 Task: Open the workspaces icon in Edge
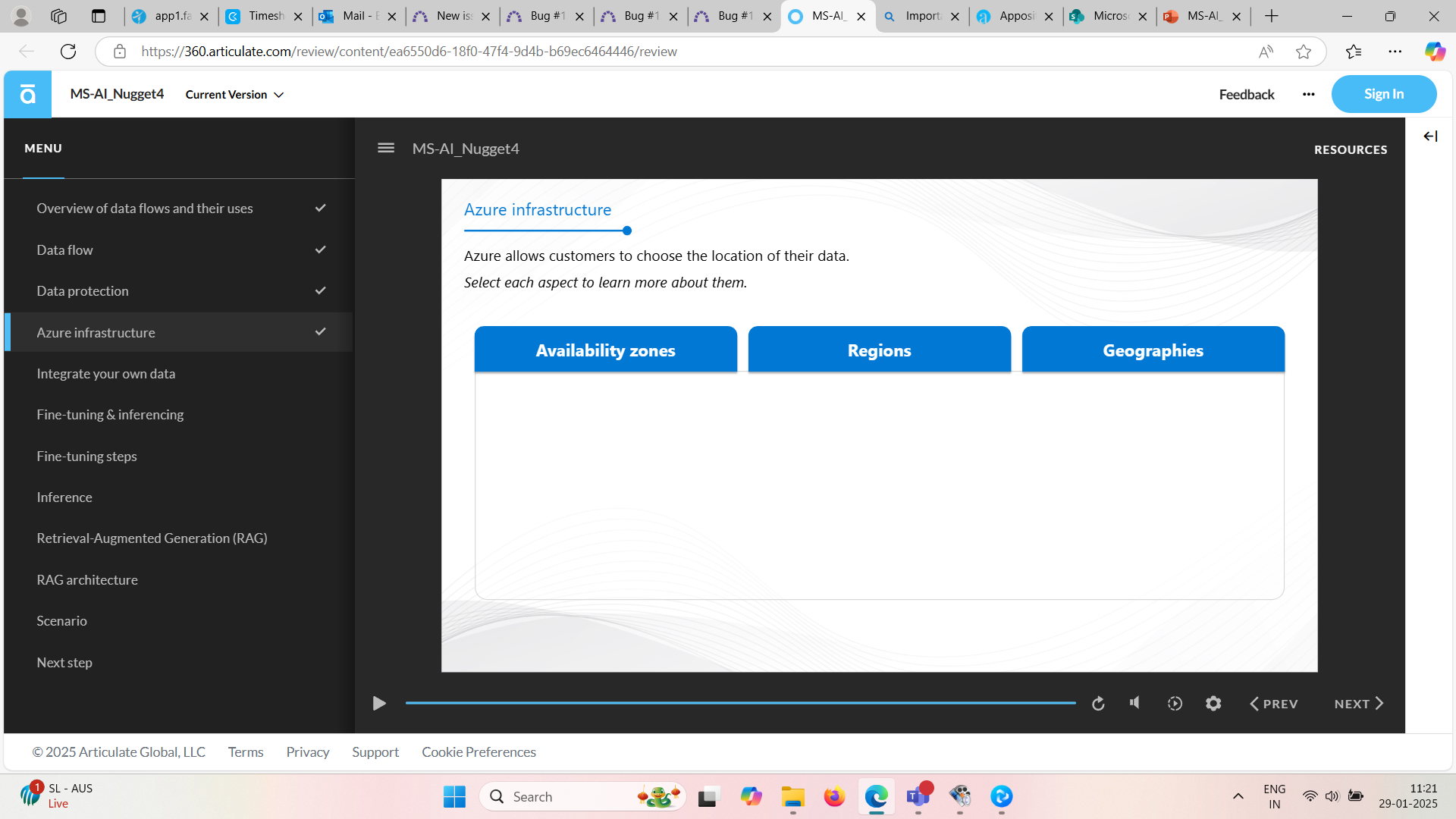click(59, 16)
